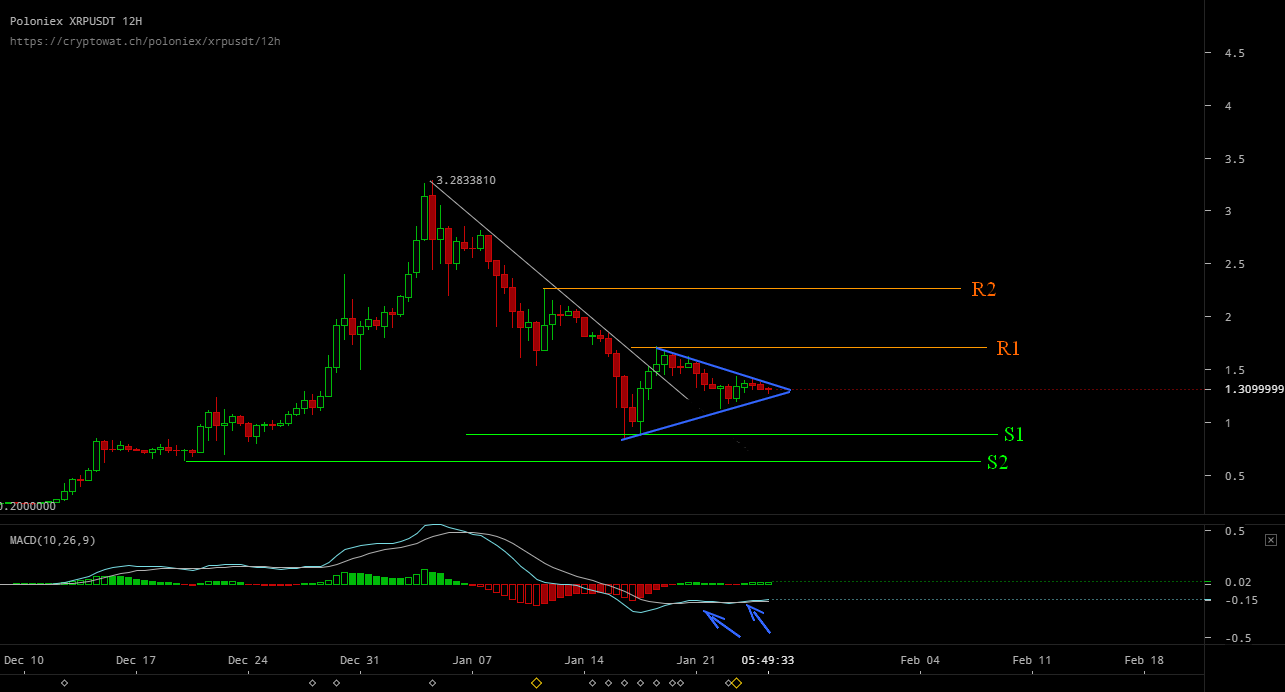Click the Dec 10 date label
The image size is (1285, 692).
23,660
